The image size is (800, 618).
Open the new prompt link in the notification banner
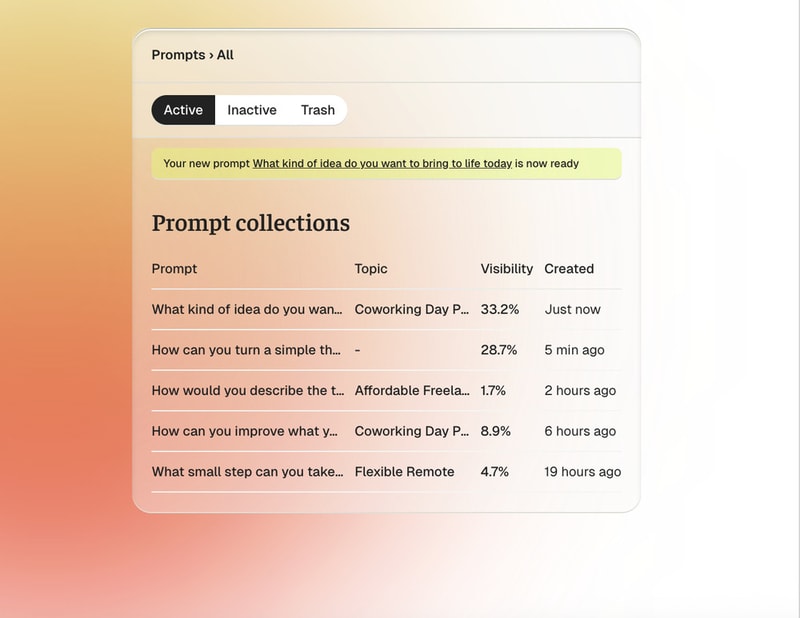click(x=382, y=163)
